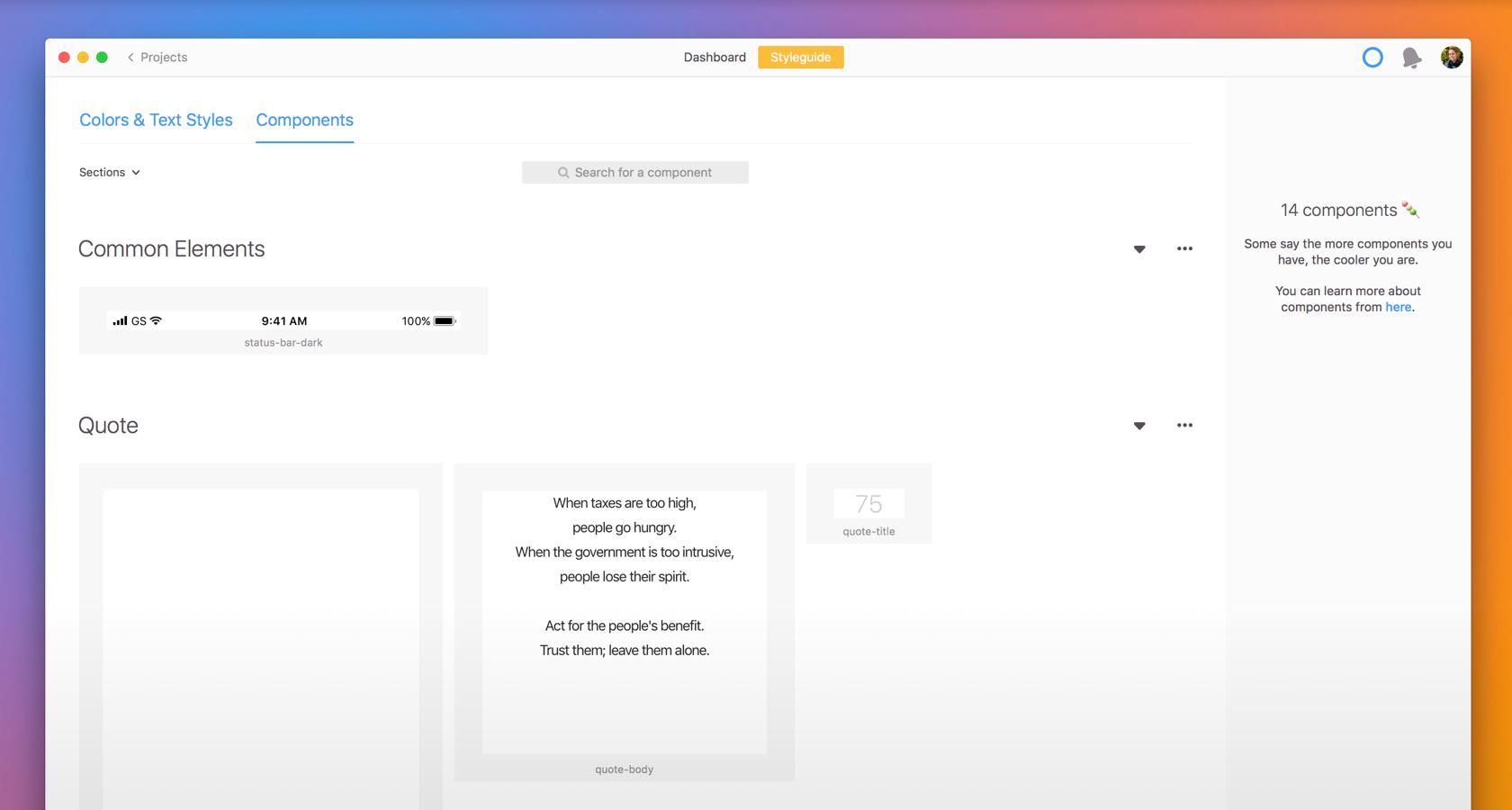
Task: Expand the Common Elements disclosure triangle
Action: [1138, 248]
